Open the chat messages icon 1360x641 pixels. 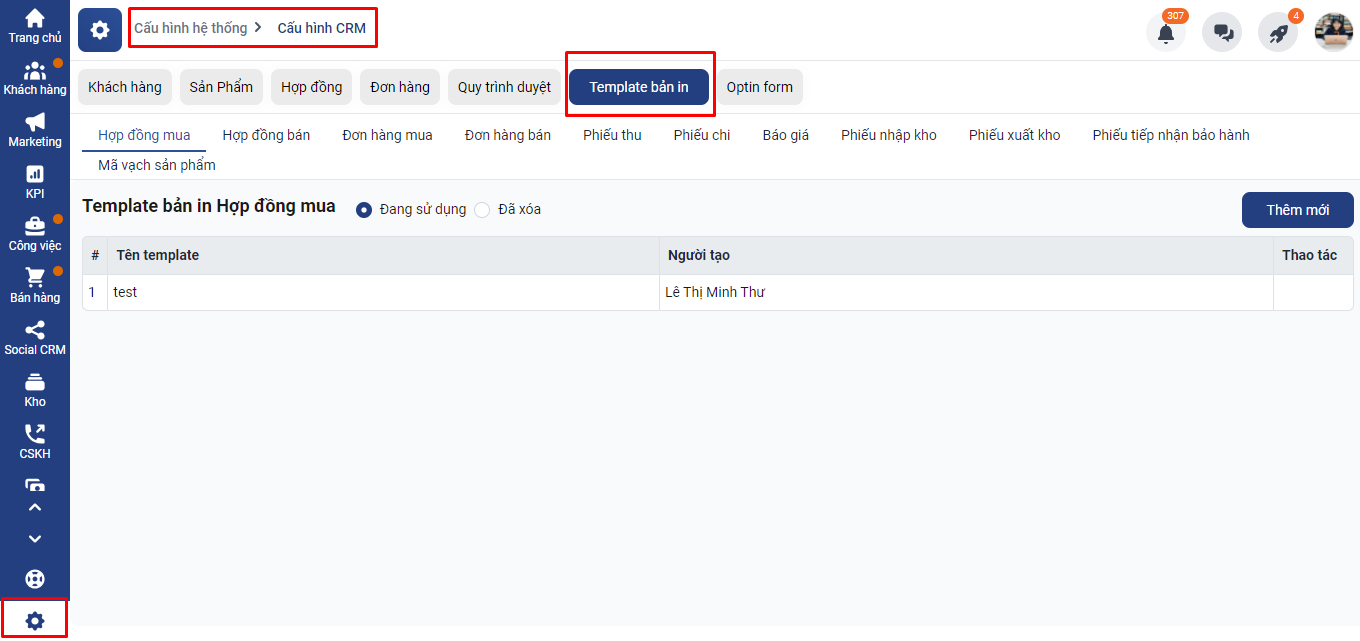[x=1222, y=33]
